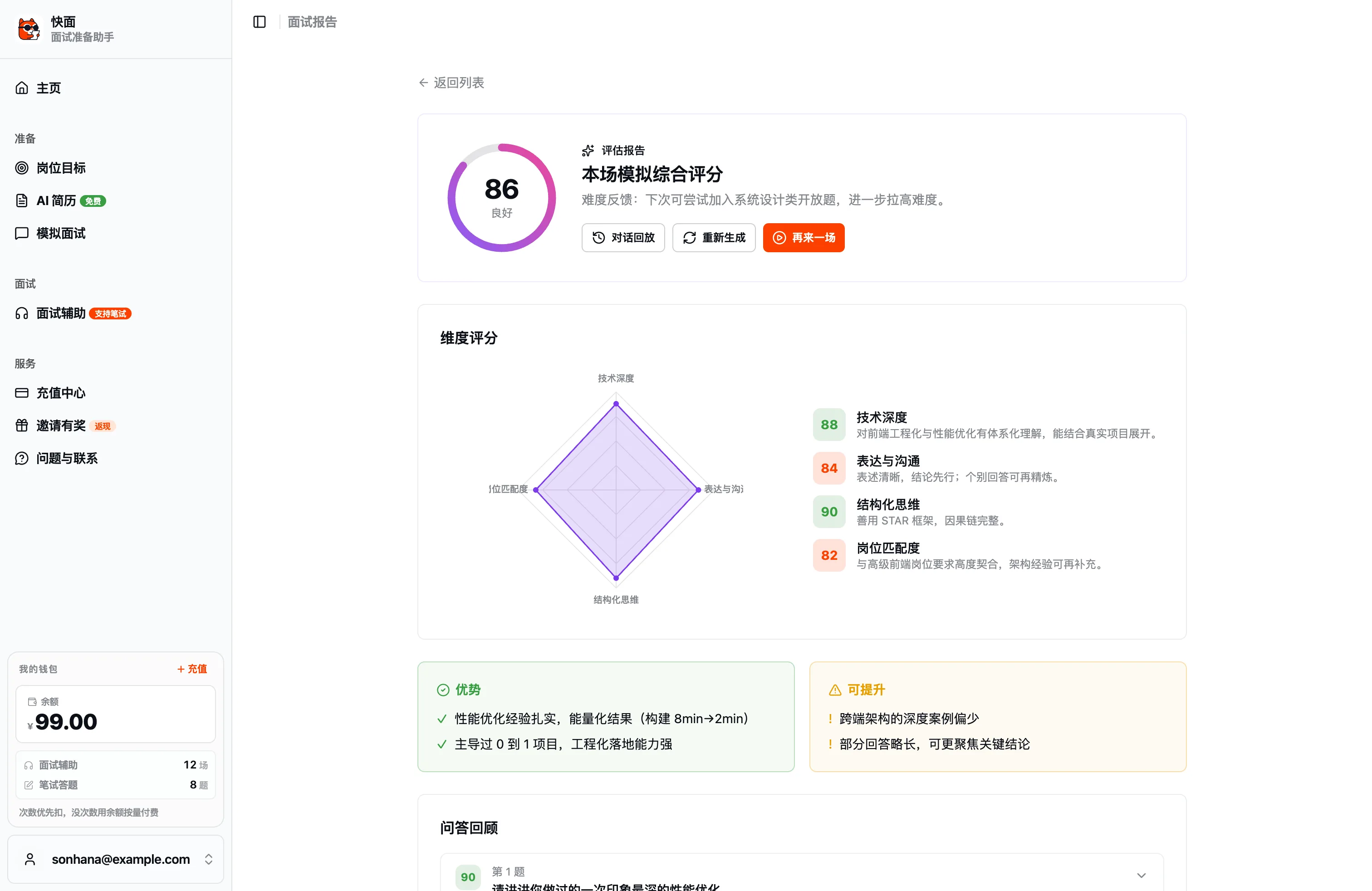Image resolution: width=1372 pixels, height=891 pixels.
Task: Click the gift icon beside 邀请有奖
Action: [x=22, y=426]
